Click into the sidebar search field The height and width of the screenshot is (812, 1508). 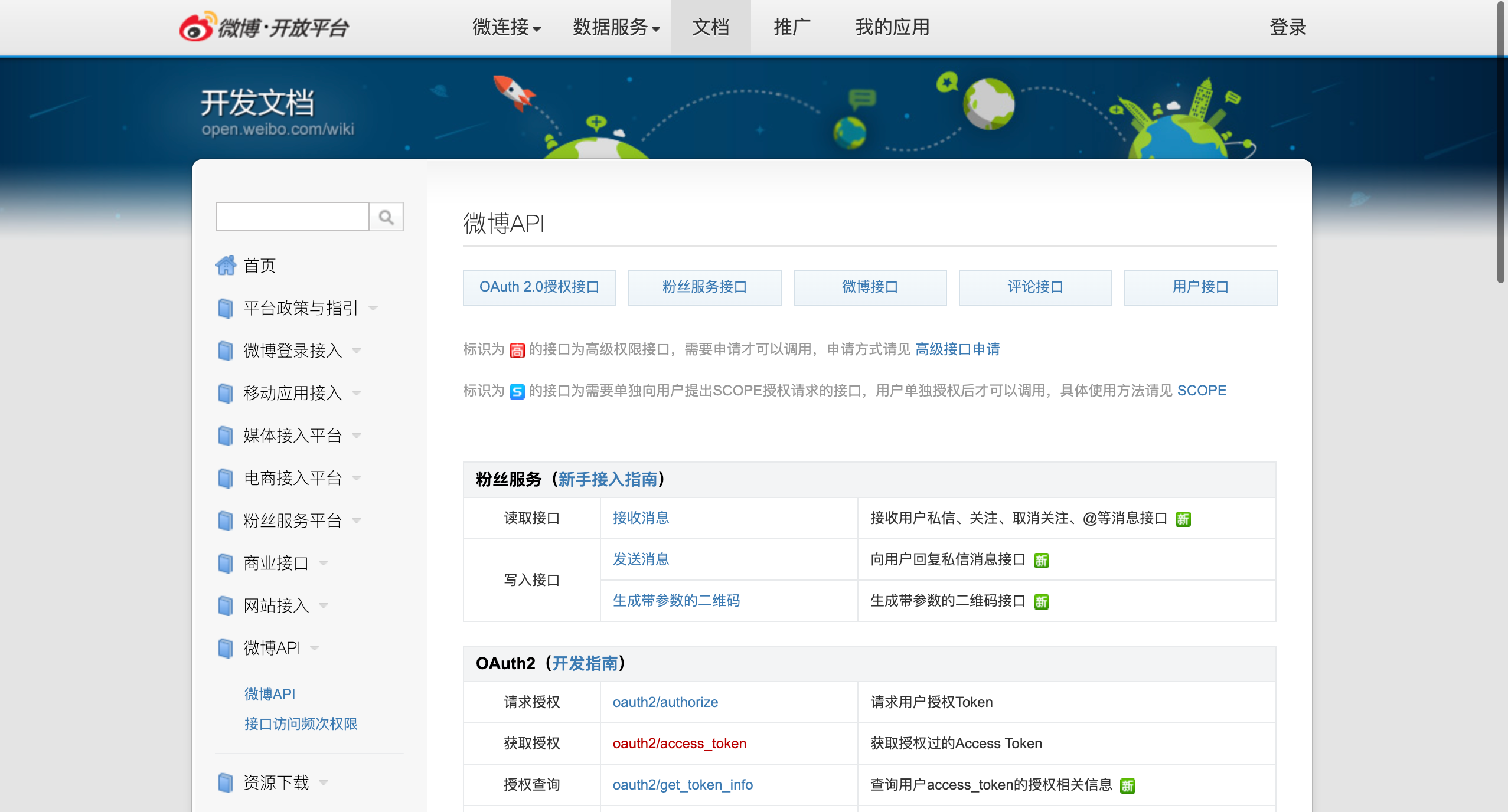coord(292,217)
